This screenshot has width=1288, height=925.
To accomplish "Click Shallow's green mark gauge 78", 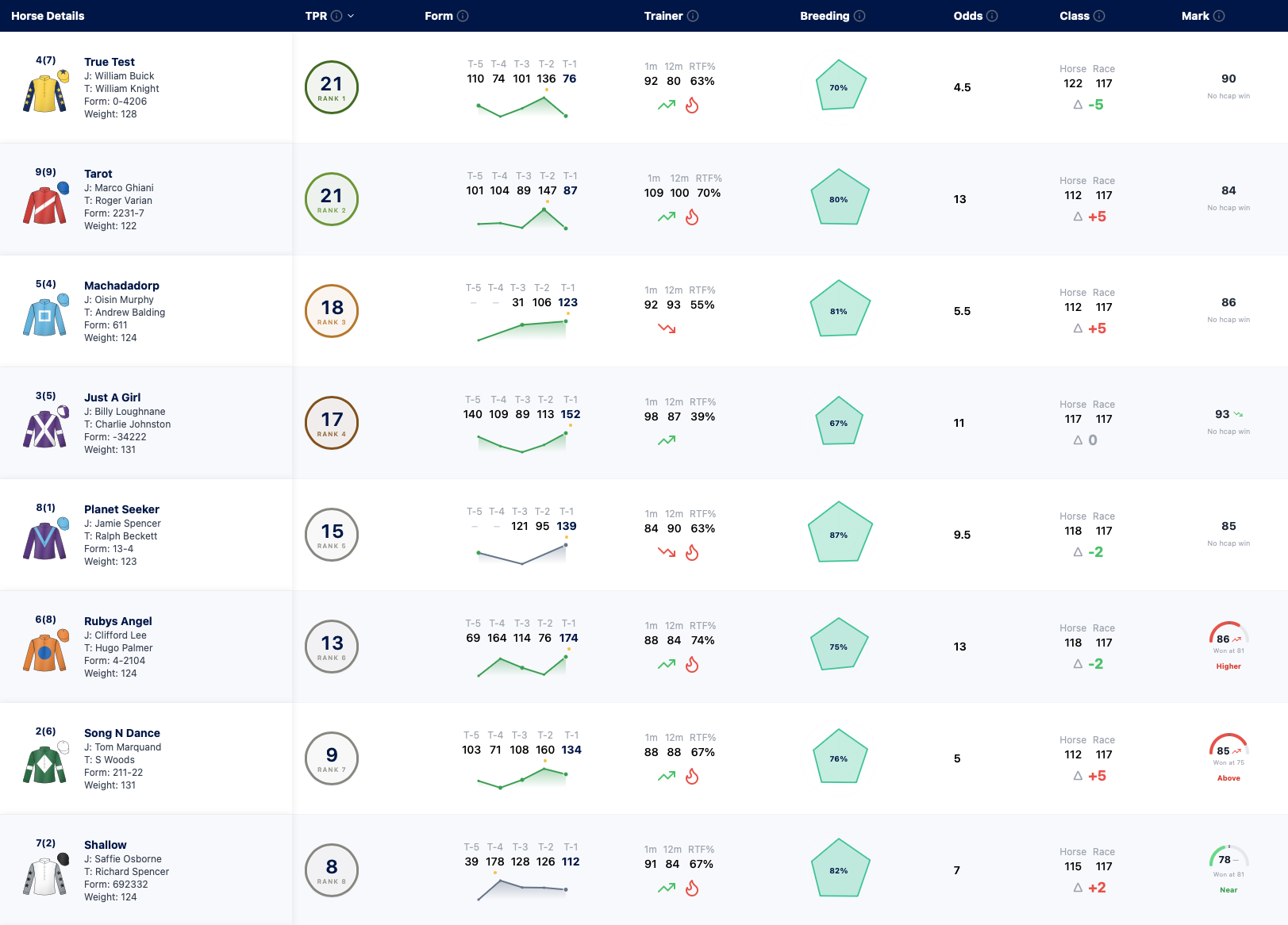I will pyautogui.click(x=1228, y=858).
